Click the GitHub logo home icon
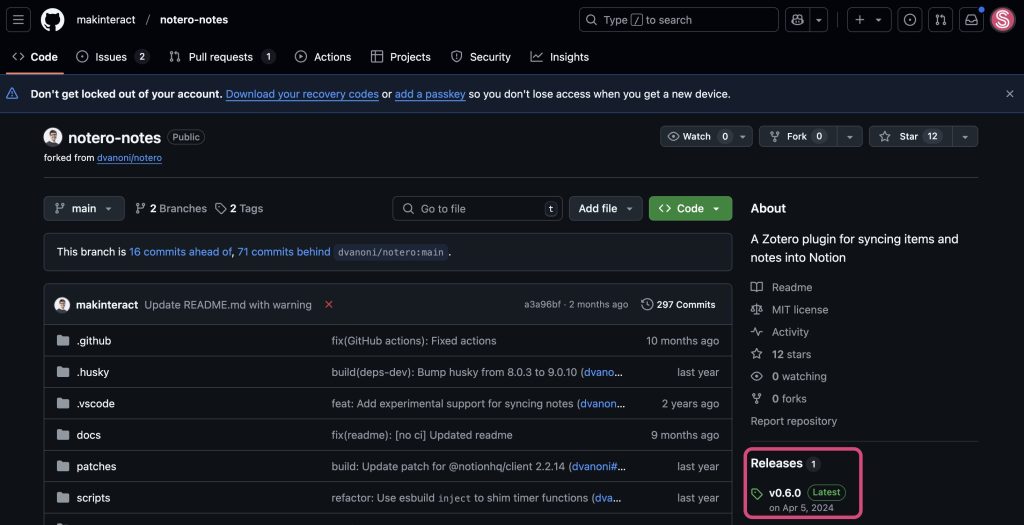The image size is (1024, 525). [x=53, y=20]
